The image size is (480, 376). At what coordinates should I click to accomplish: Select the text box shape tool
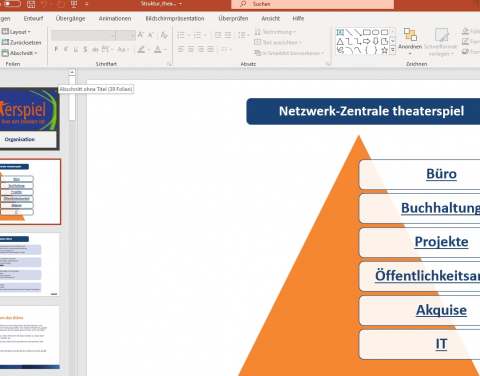click(x=340, y=32)
